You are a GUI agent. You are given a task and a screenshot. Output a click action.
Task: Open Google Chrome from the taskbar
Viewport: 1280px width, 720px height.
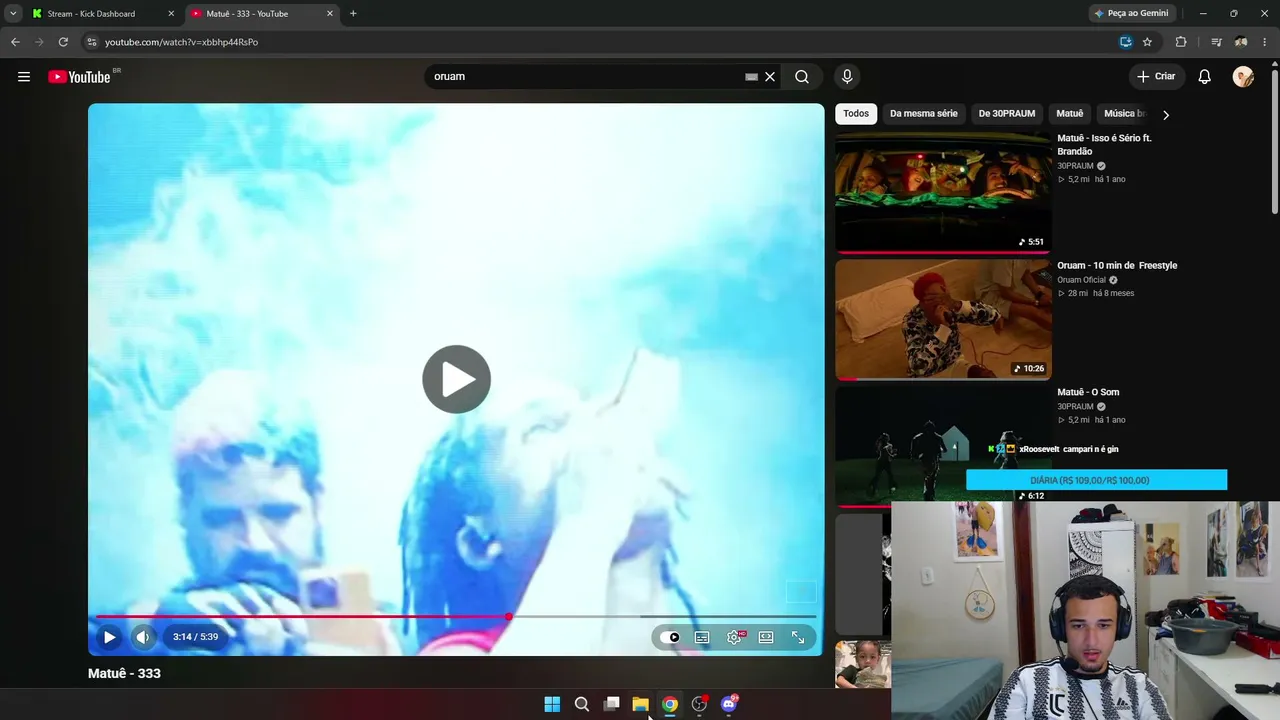(x=670, y=704)
